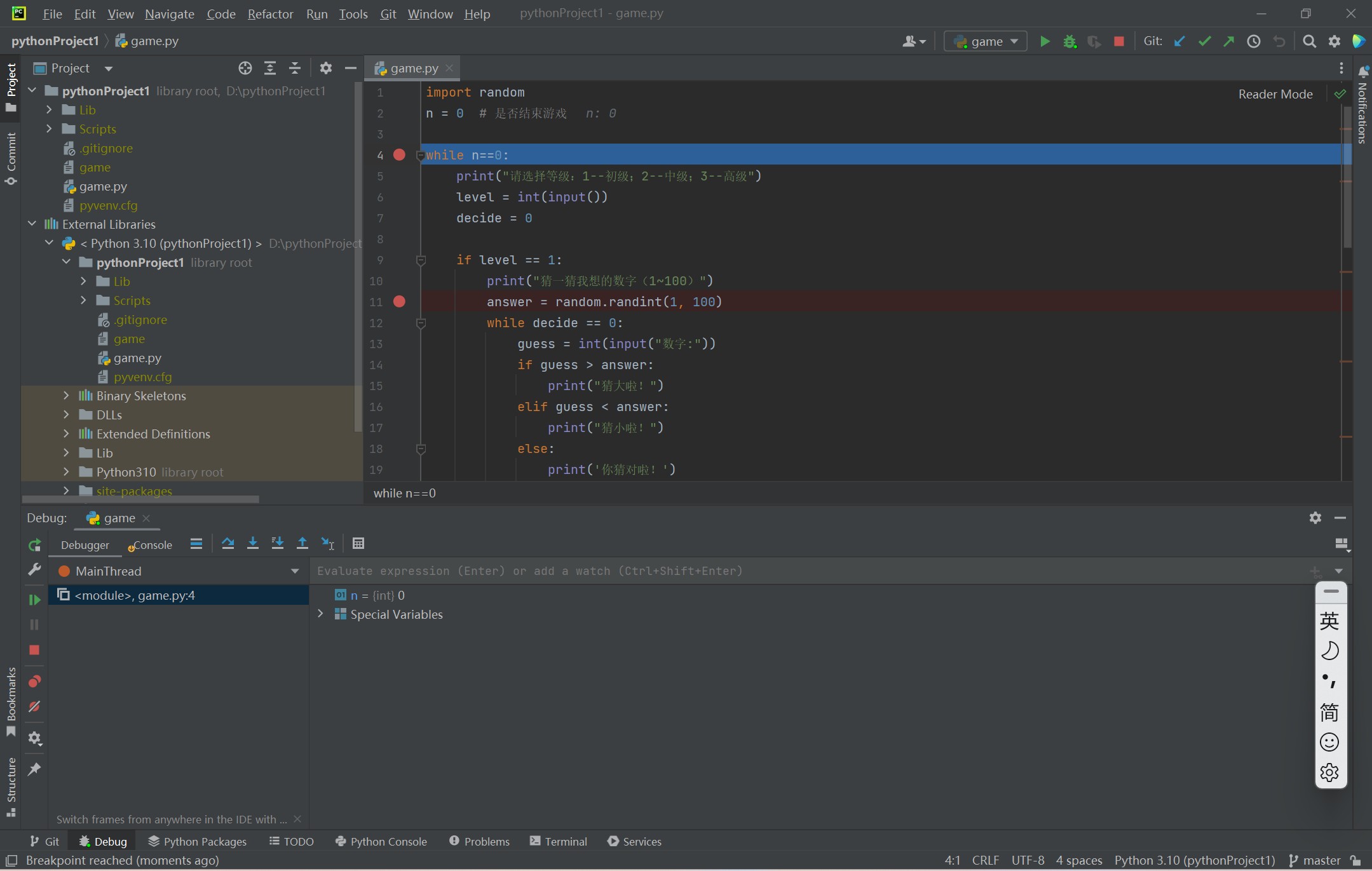Click Resume Program green arrow
This screenshot has height=871, width=1372.
(34, 600)
